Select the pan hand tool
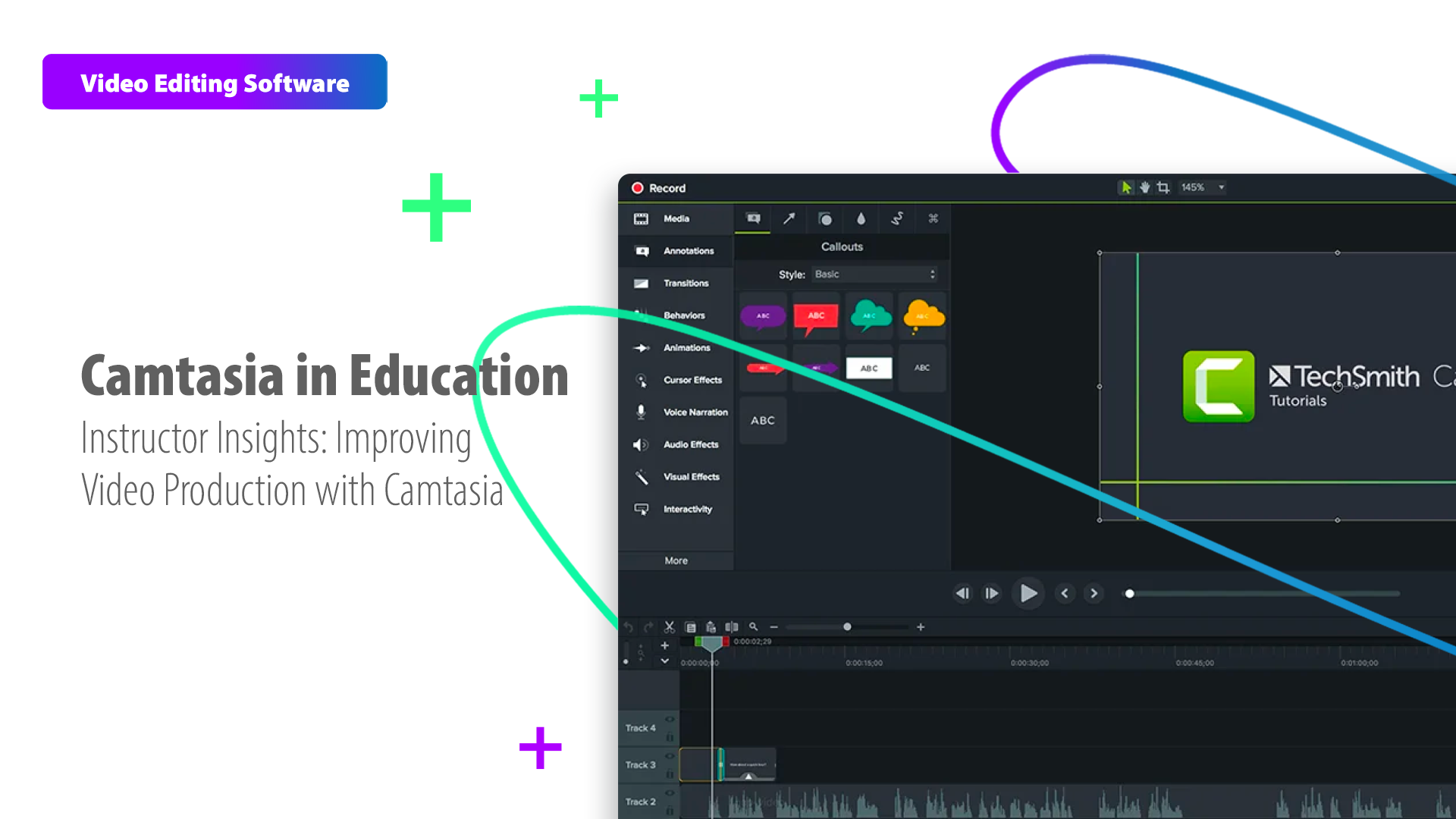 [x=1144, y=187]
